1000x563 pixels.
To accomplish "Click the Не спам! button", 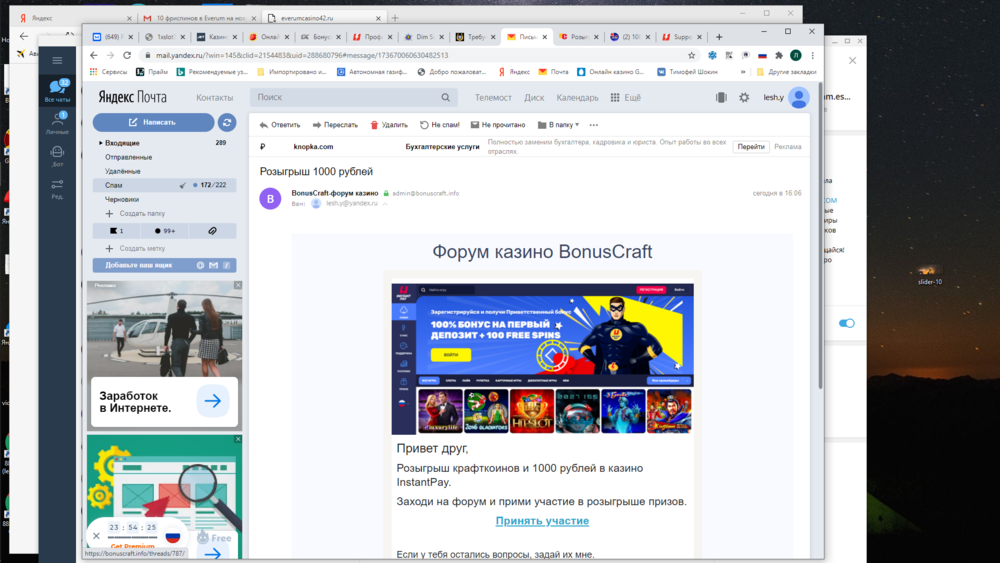I will 439,125.
